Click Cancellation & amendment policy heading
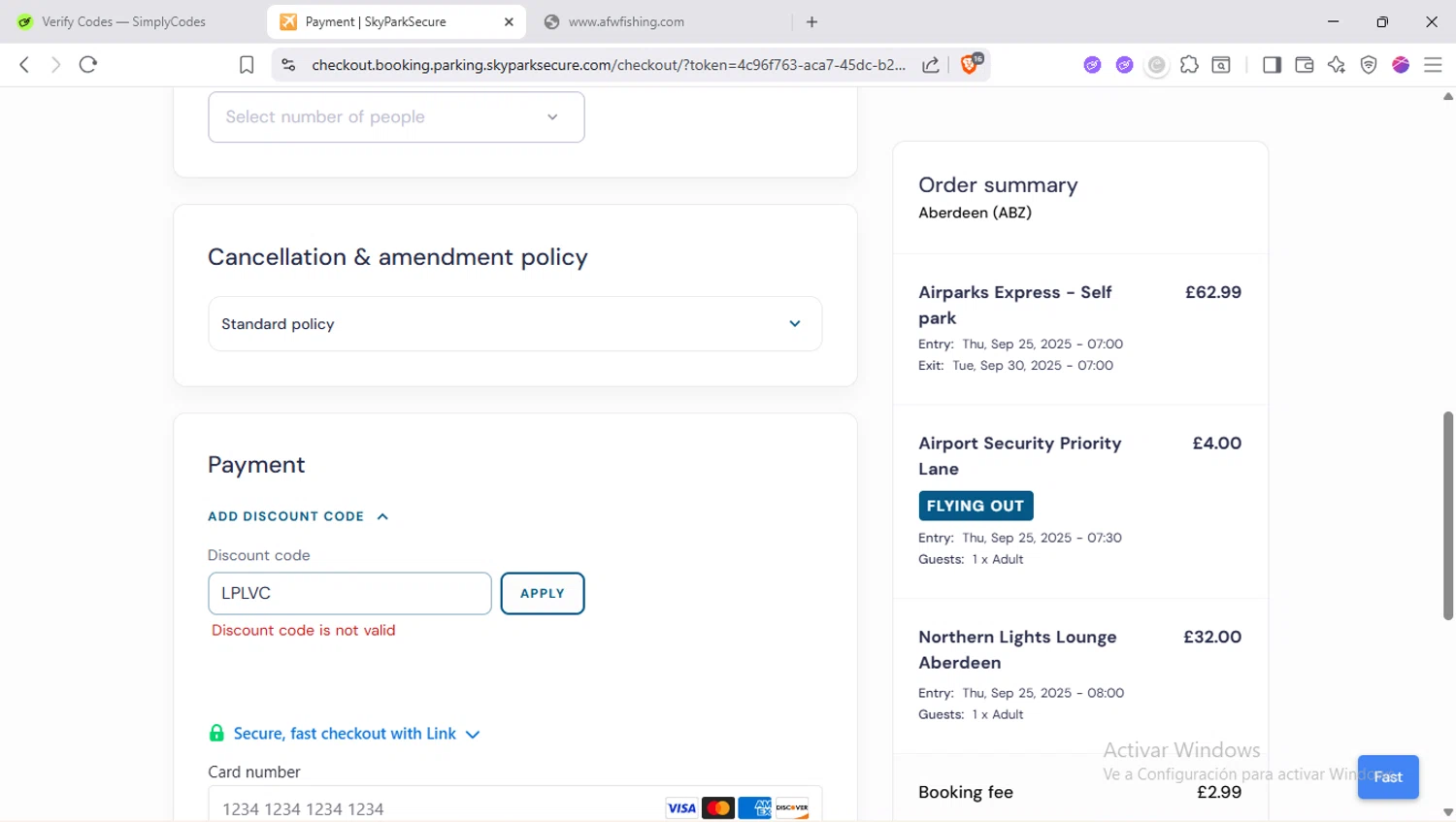The image size is (1456, 822). click(398, 257)
